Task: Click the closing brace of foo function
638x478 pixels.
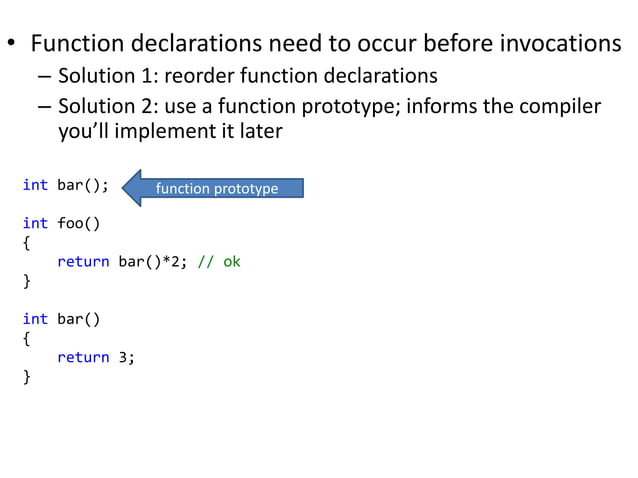Action: pos(27,281)
